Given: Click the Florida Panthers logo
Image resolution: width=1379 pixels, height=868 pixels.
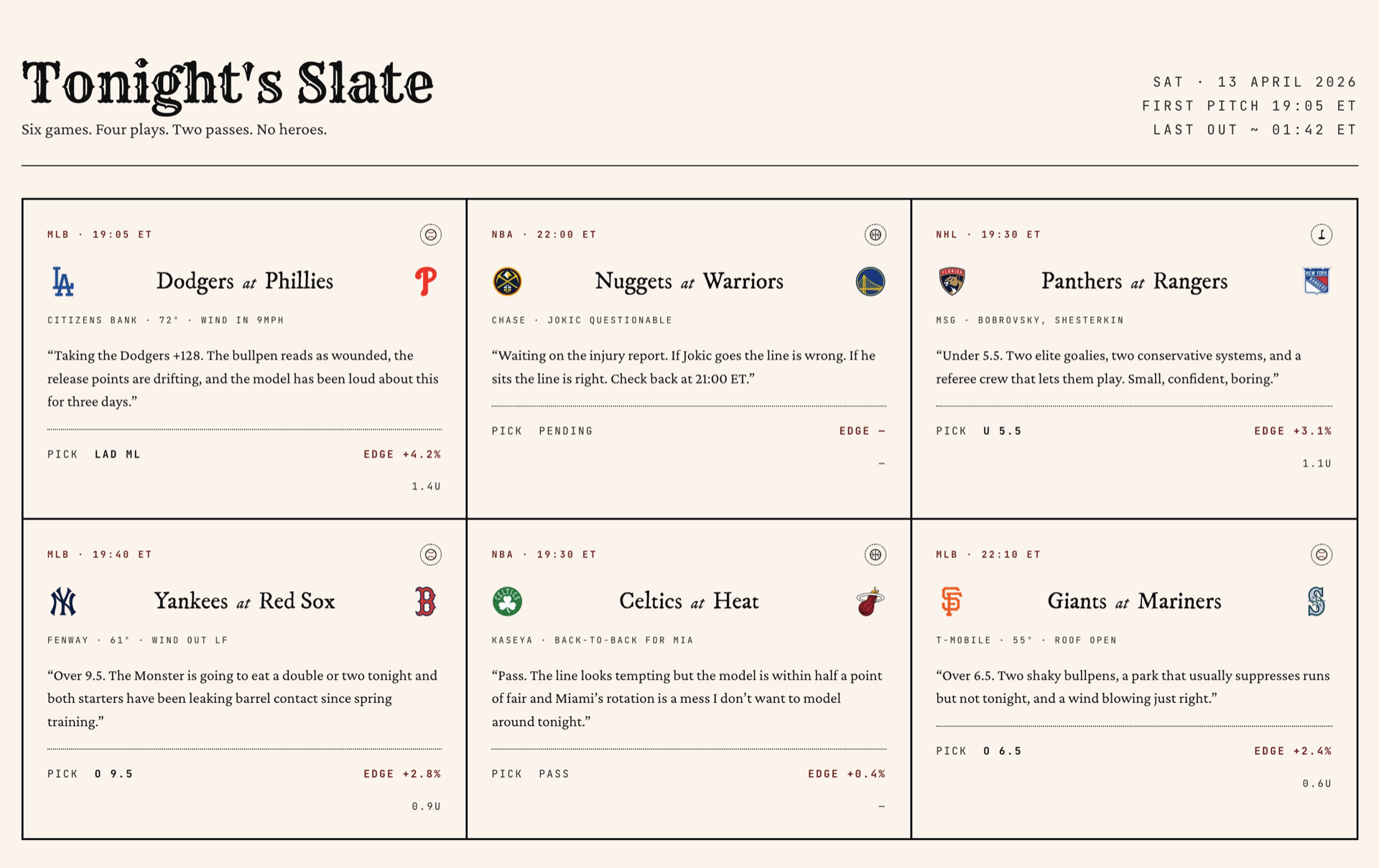Looking at the screenshot, I should (x=952, y=281).
